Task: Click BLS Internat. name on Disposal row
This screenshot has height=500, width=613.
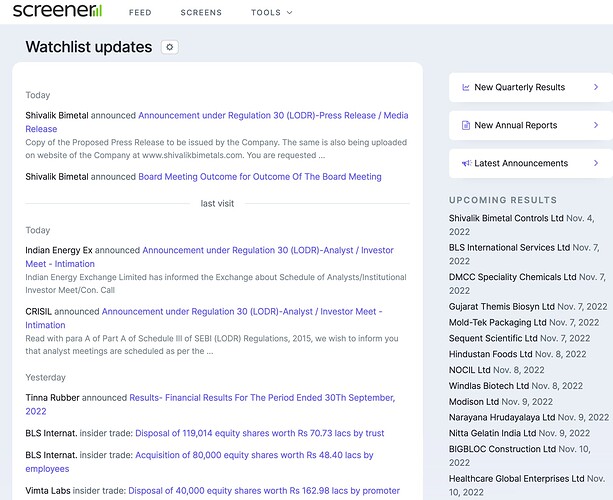Action: click(x=51, y=433)
